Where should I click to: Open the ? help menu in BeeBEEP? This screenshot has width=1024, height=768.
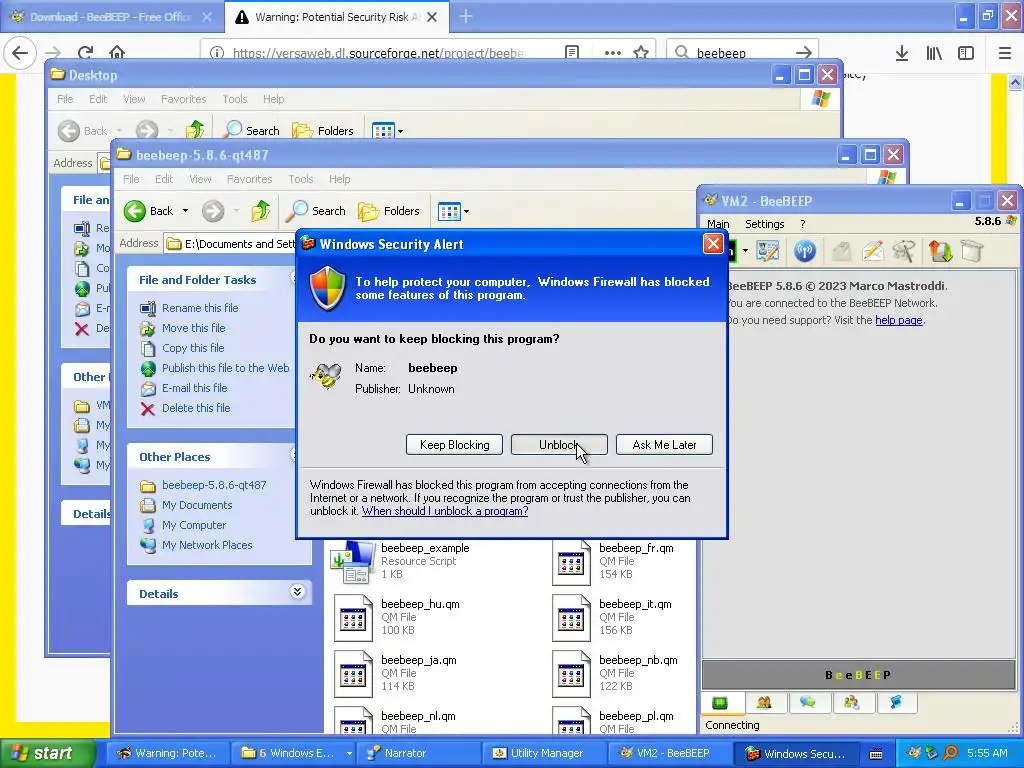pyautogui.click(x=803, y=224)
